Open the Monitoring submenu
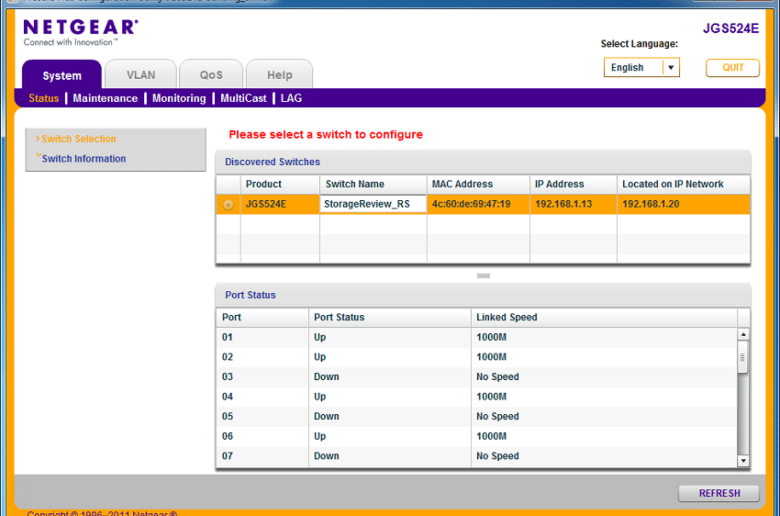The height and width of the screenshot is (516, 780). point(179,98)
